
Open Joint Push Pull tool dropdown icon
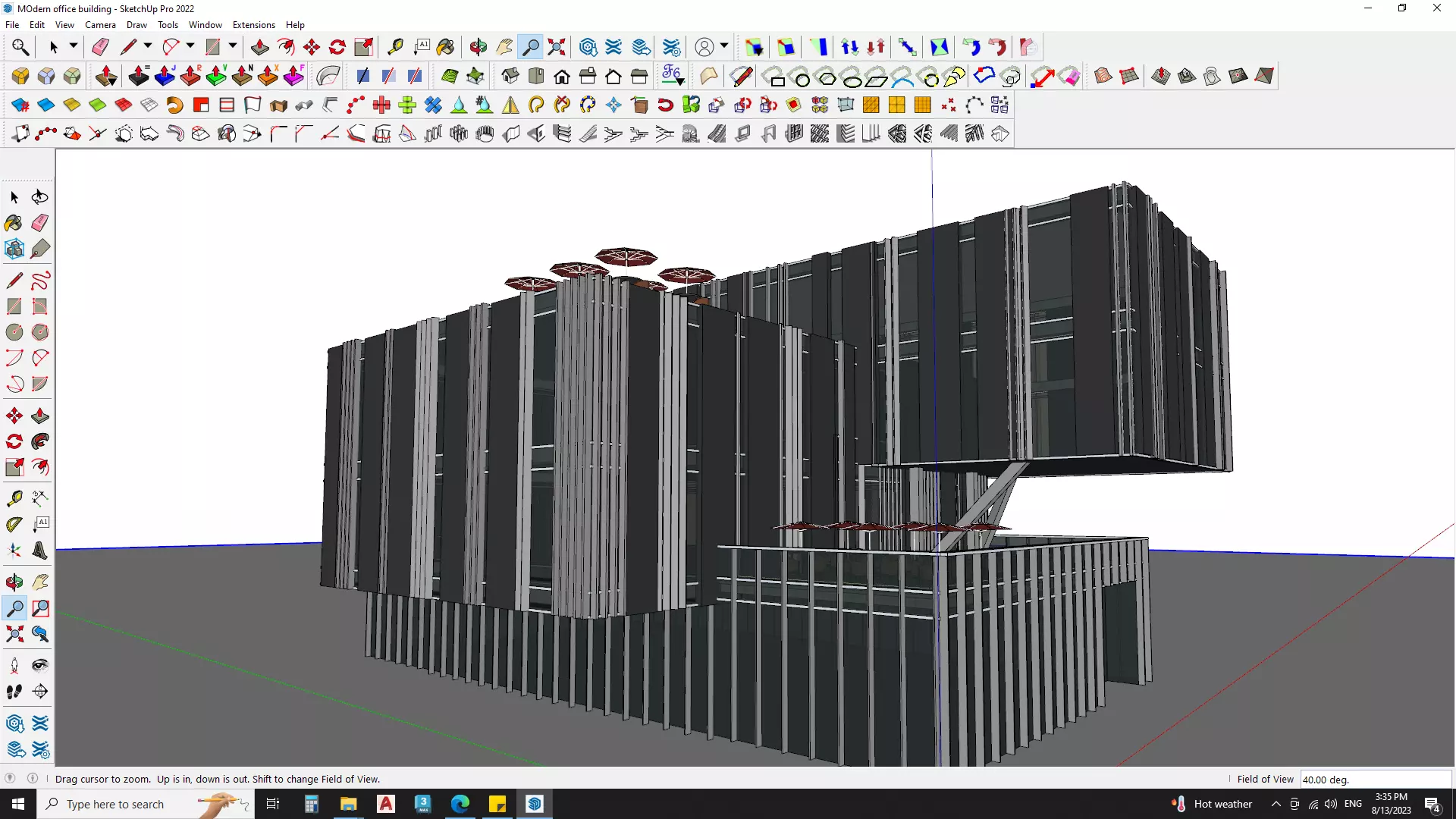[x=107, y=76]
